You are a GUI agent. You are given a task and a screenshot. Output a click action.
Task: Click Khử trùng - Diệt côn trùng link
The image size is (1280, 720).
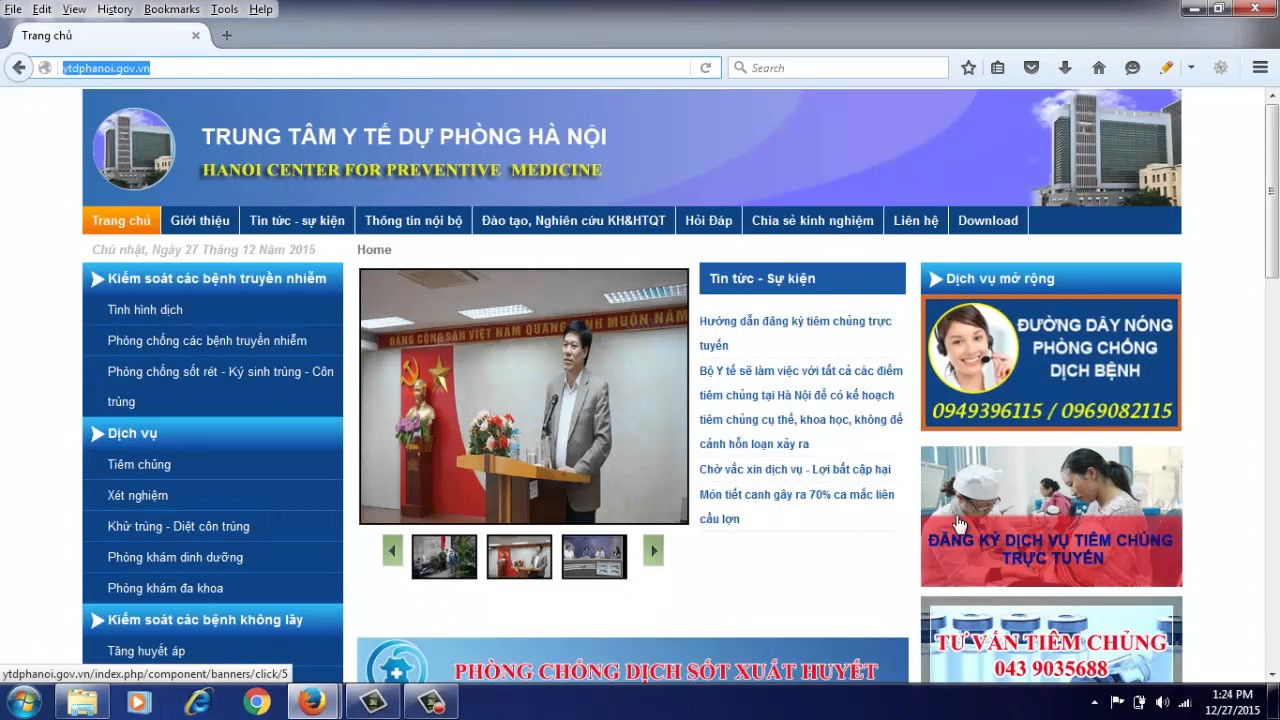[179, 527]
